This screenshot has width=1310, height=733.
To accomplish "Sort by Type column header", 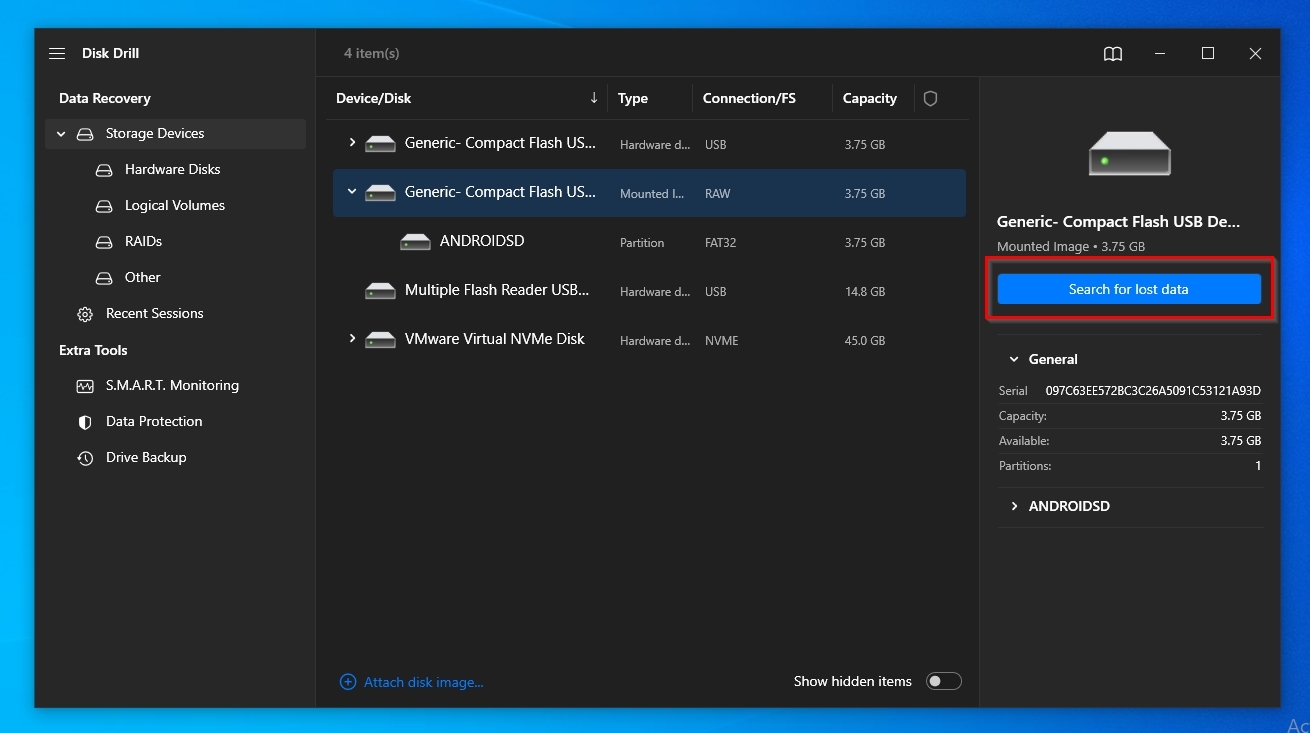I will pos(633,98).
